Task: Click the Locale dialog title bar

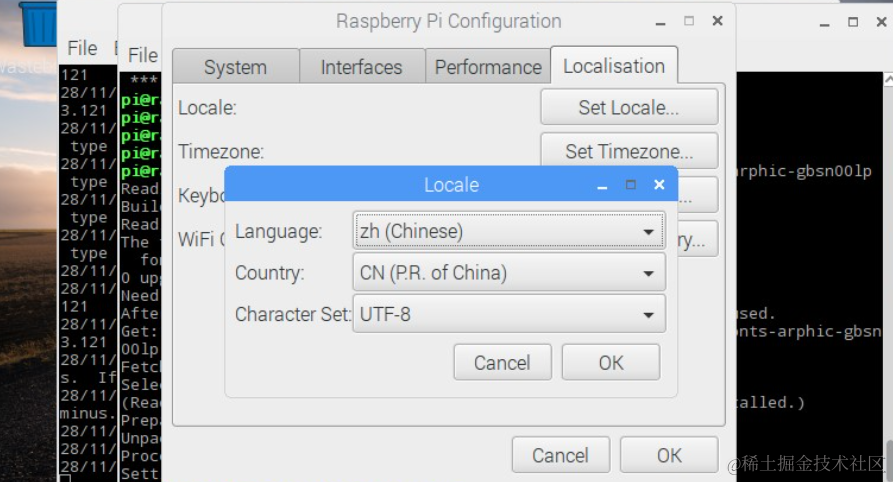Action: point(451,185)
